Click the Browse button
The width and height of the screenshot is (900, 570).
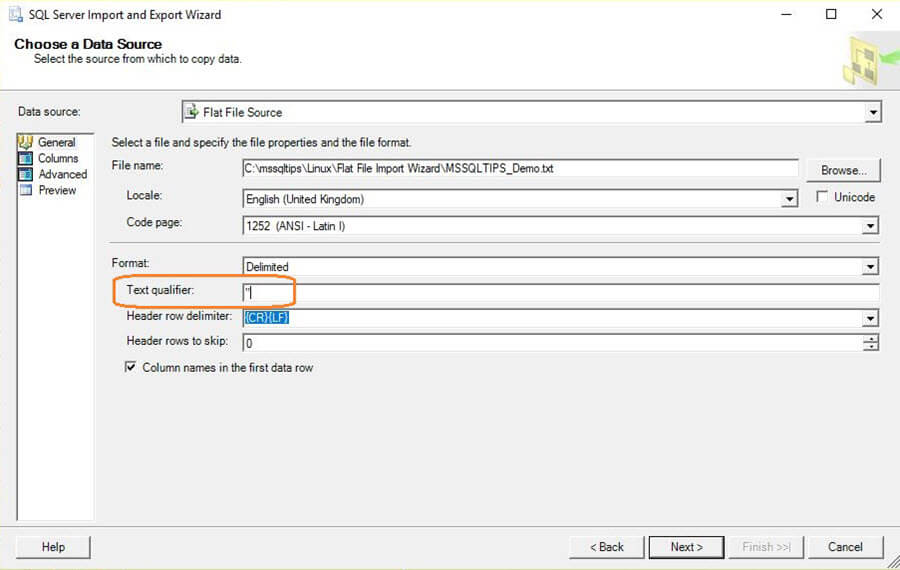point(843,169)
